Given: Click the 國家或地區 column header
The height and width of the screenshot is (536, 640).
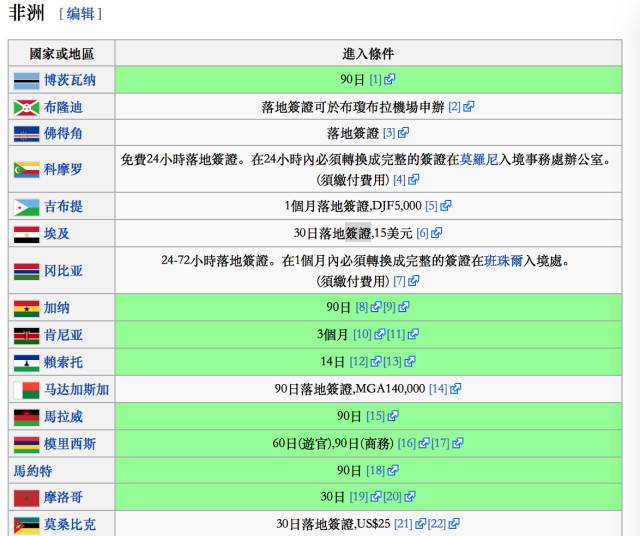Looking at the screenshot, I should [61, 53].
